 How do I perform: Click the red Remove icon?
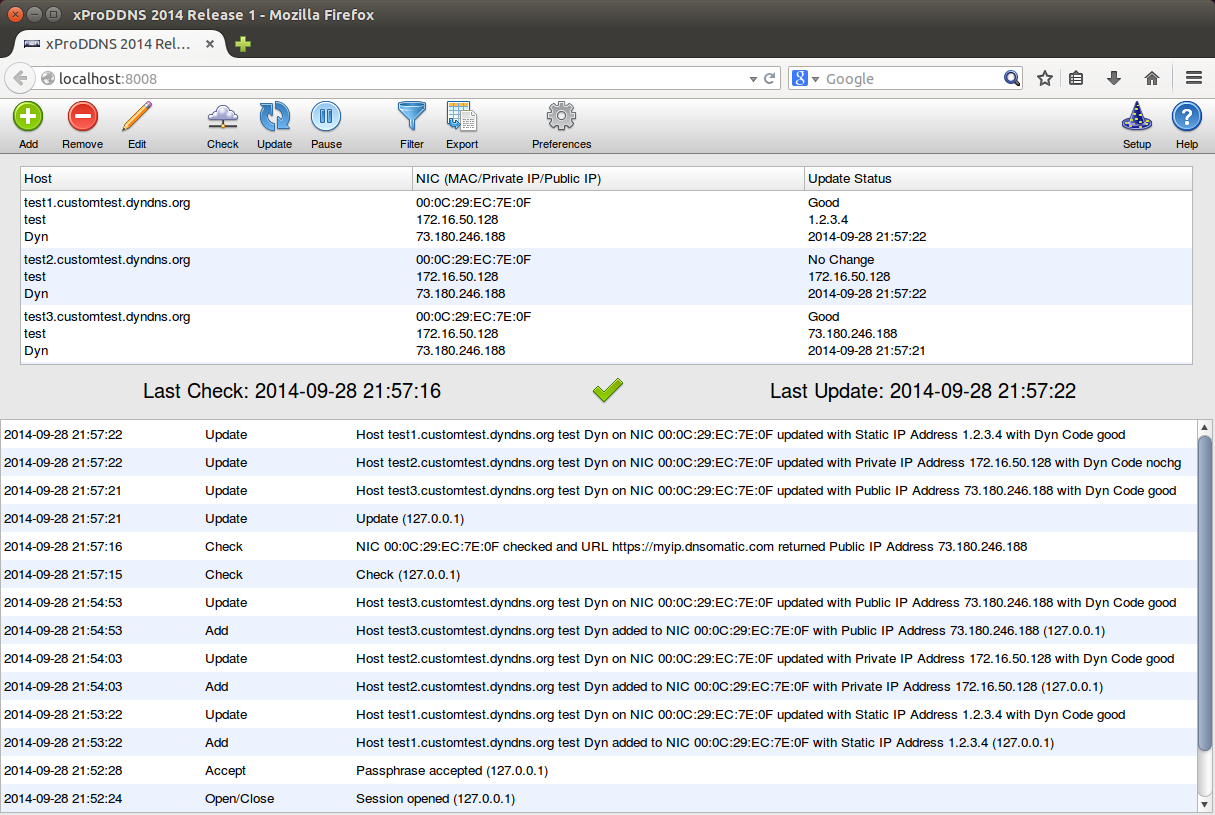tap(82, 117)
